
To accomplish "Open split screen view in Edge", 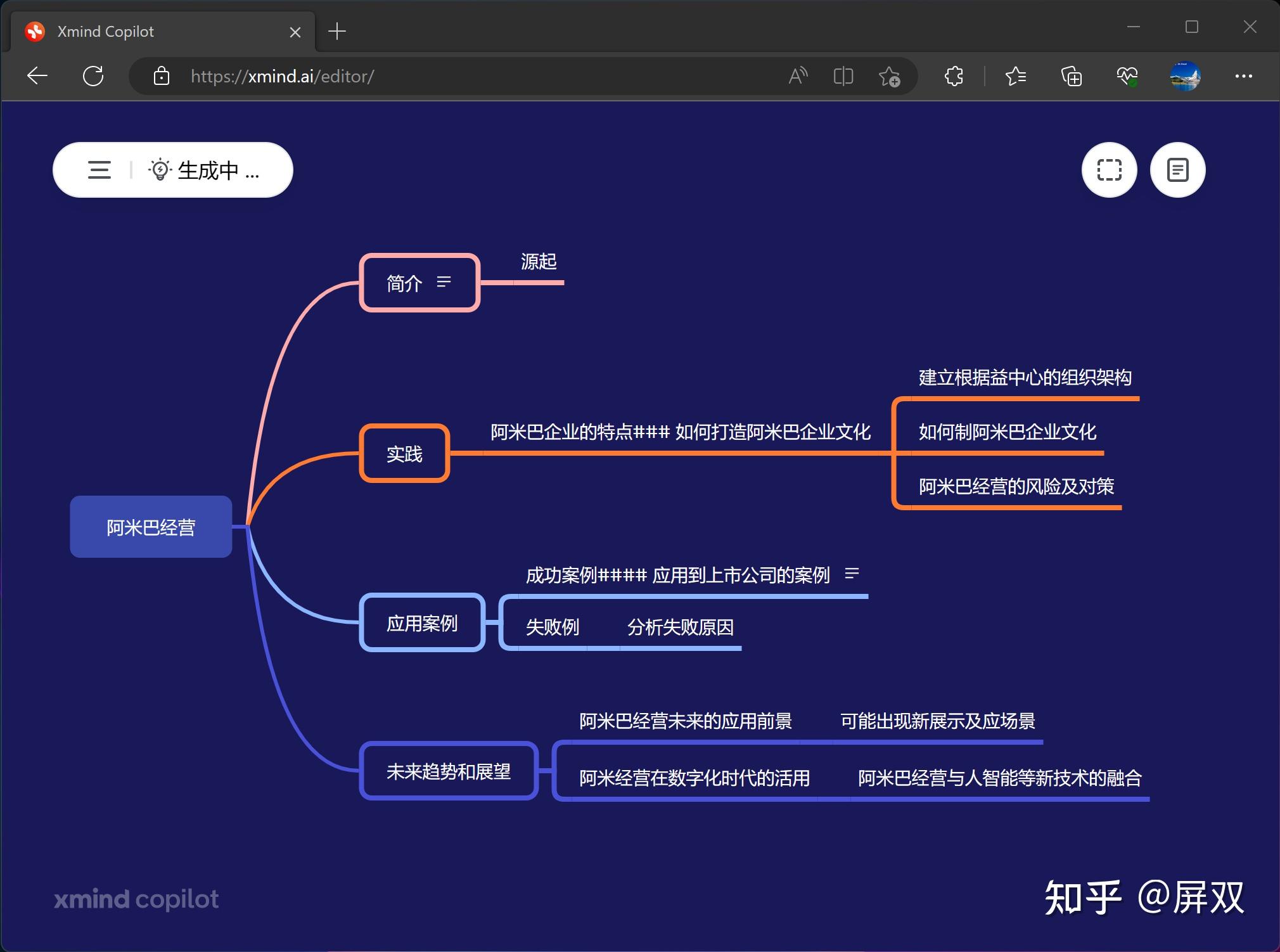I will [843, 75].
